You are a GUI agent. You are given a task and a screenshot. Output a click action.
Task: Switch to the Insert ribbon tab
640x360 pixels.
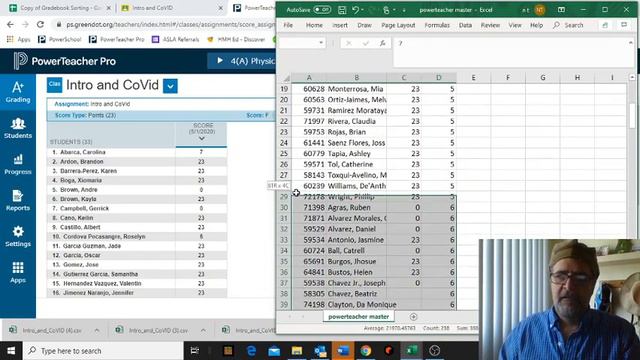[x=340, y=25]
